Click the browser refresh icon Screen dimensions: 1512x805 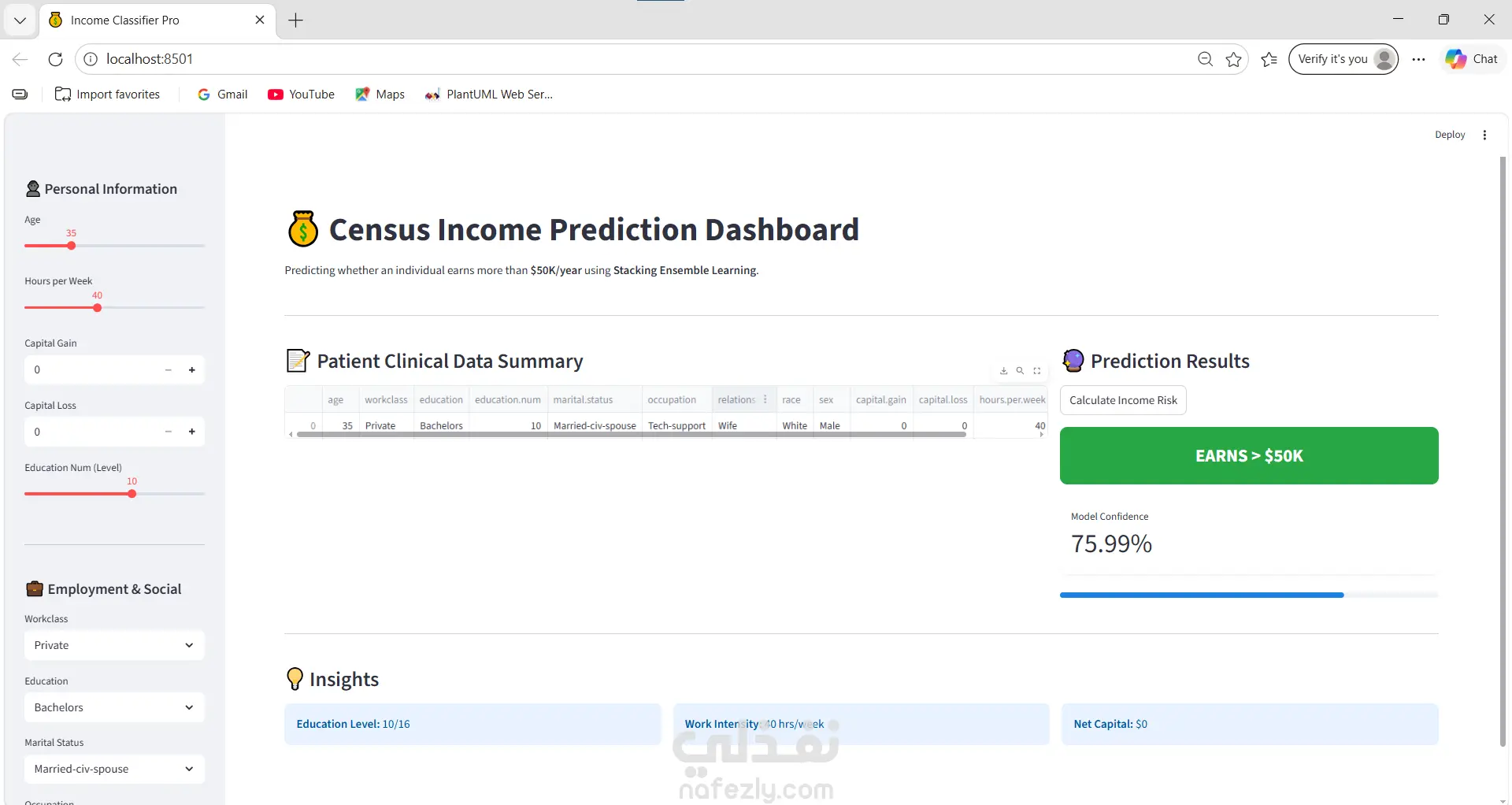click(55, 59)
